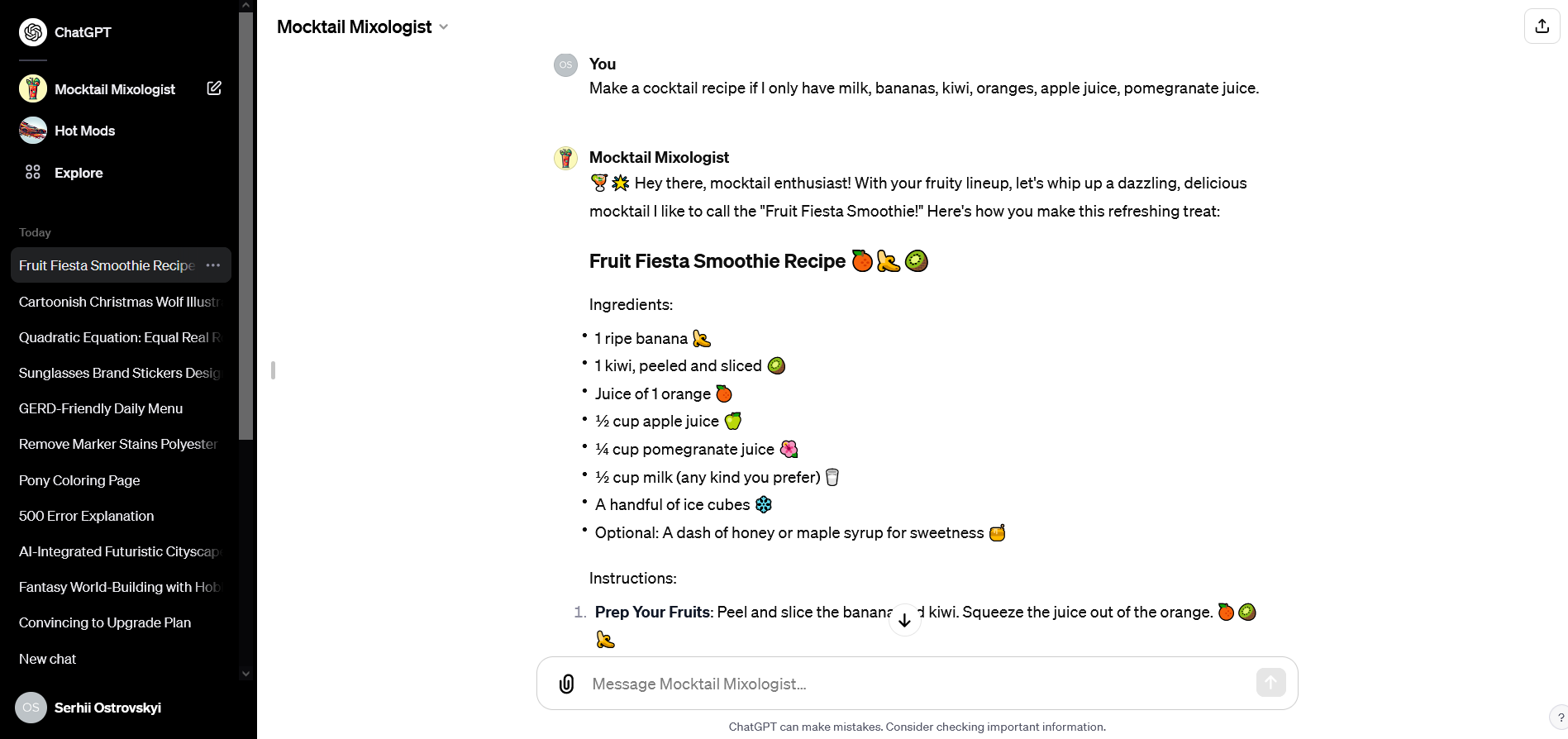Screen dimensions: 1568x739
Task: Collapse the sidebar with the handle
Action: tap(273, 370)
